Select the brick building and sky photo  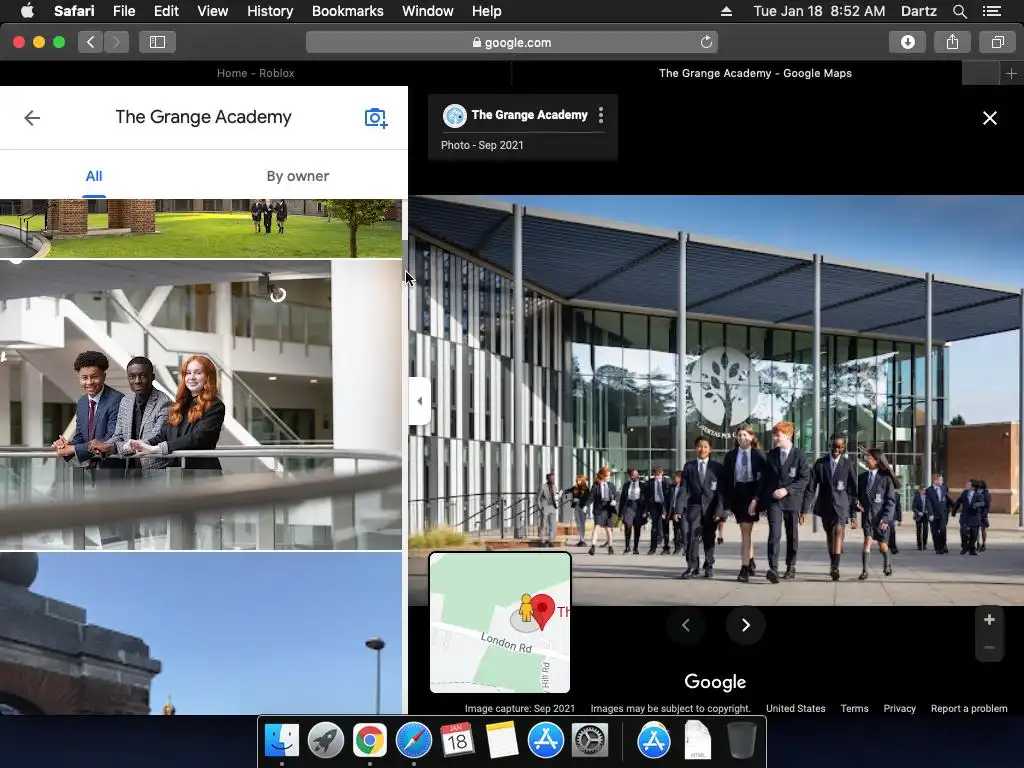(200, 633)
